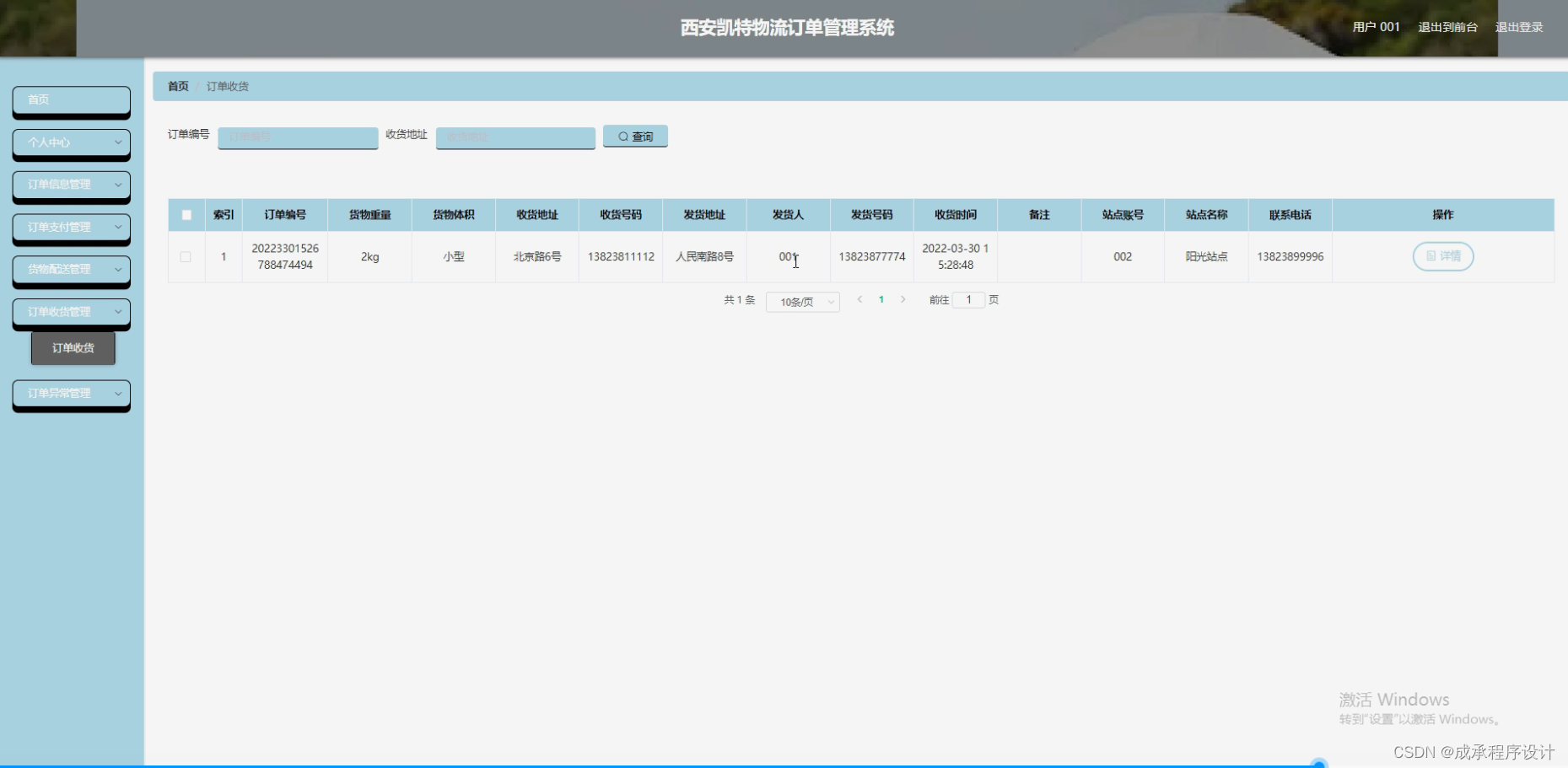Select the 订单收货 submenu item

(73, 348)
